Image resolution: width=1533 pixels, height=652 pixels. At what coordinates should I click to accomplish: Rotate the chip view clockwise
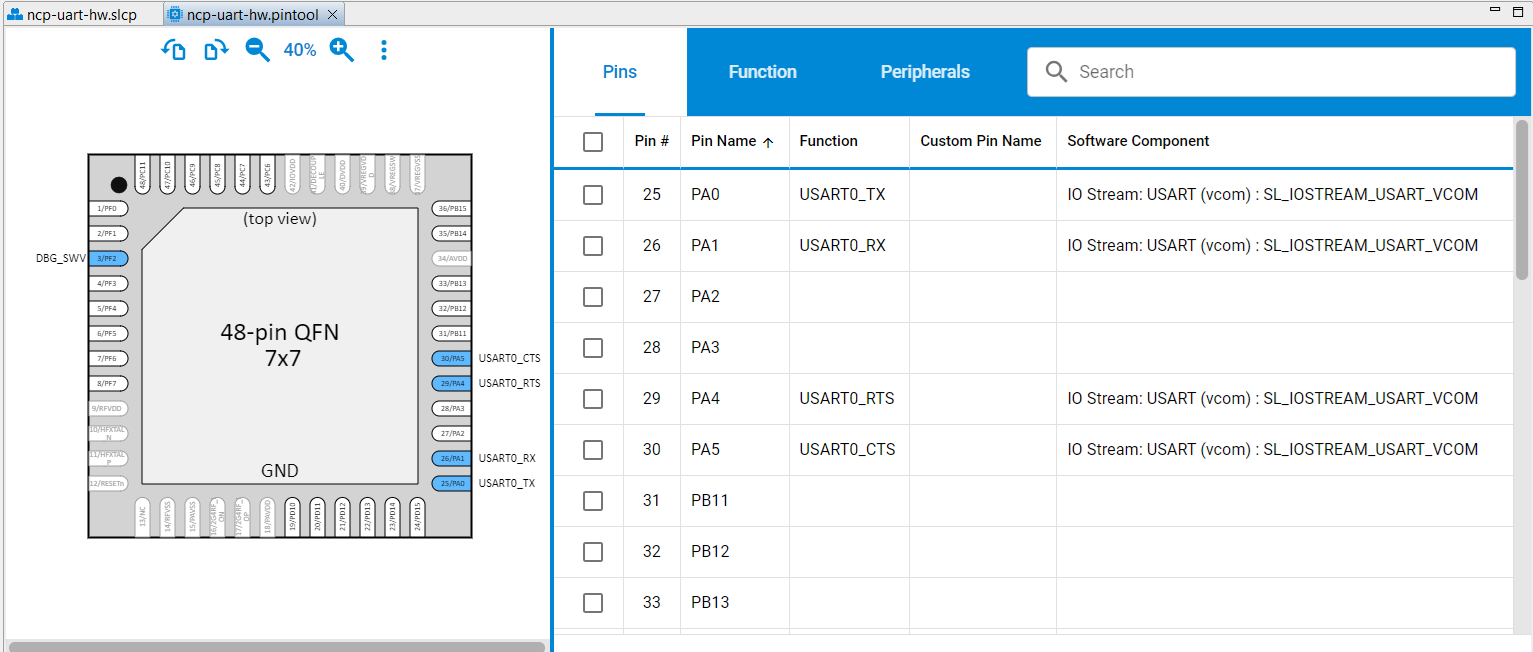(x=216, y=51)
